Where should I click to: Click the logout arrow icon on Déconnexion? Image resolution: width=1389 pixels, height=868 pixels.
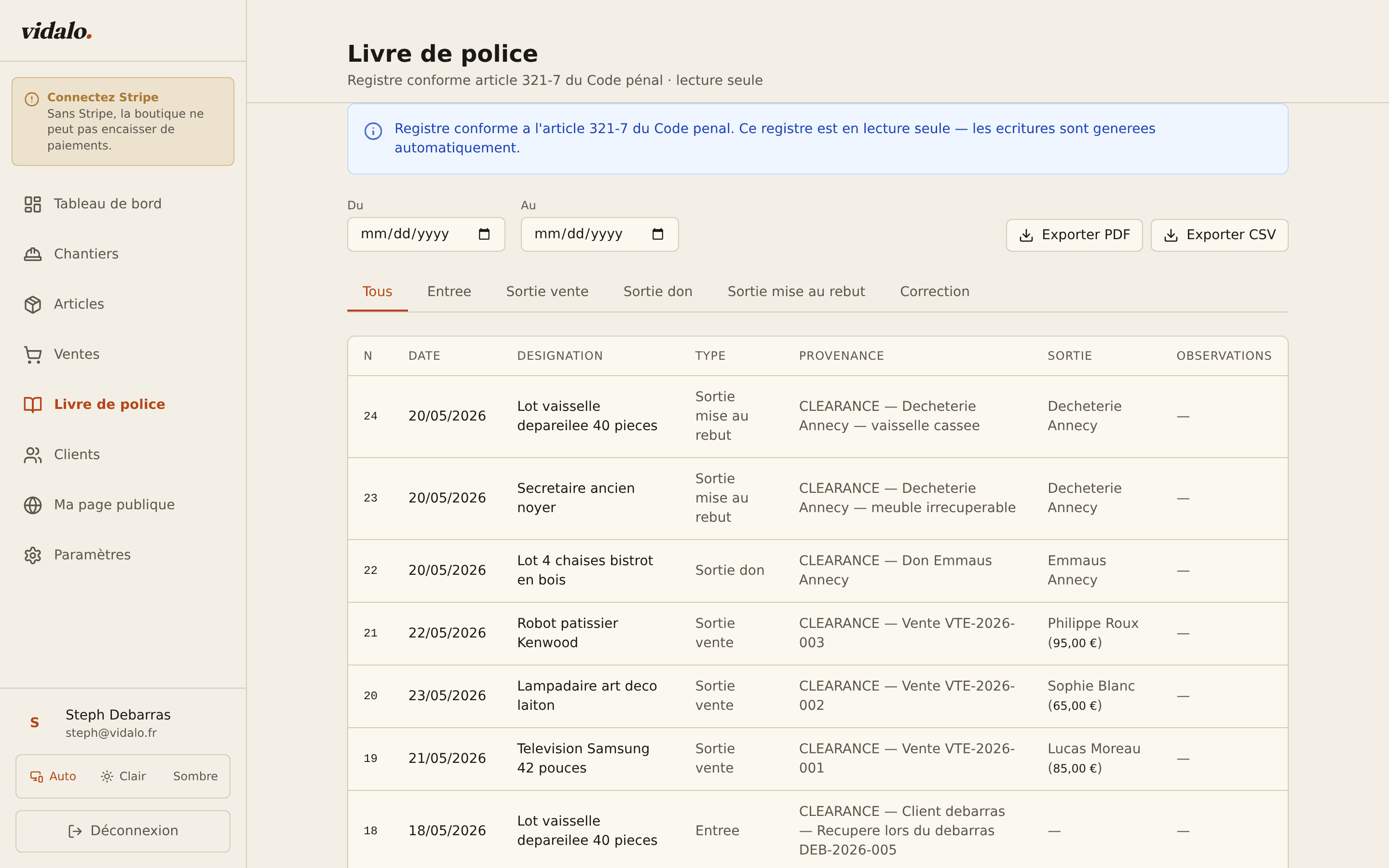tap(75, 831)
